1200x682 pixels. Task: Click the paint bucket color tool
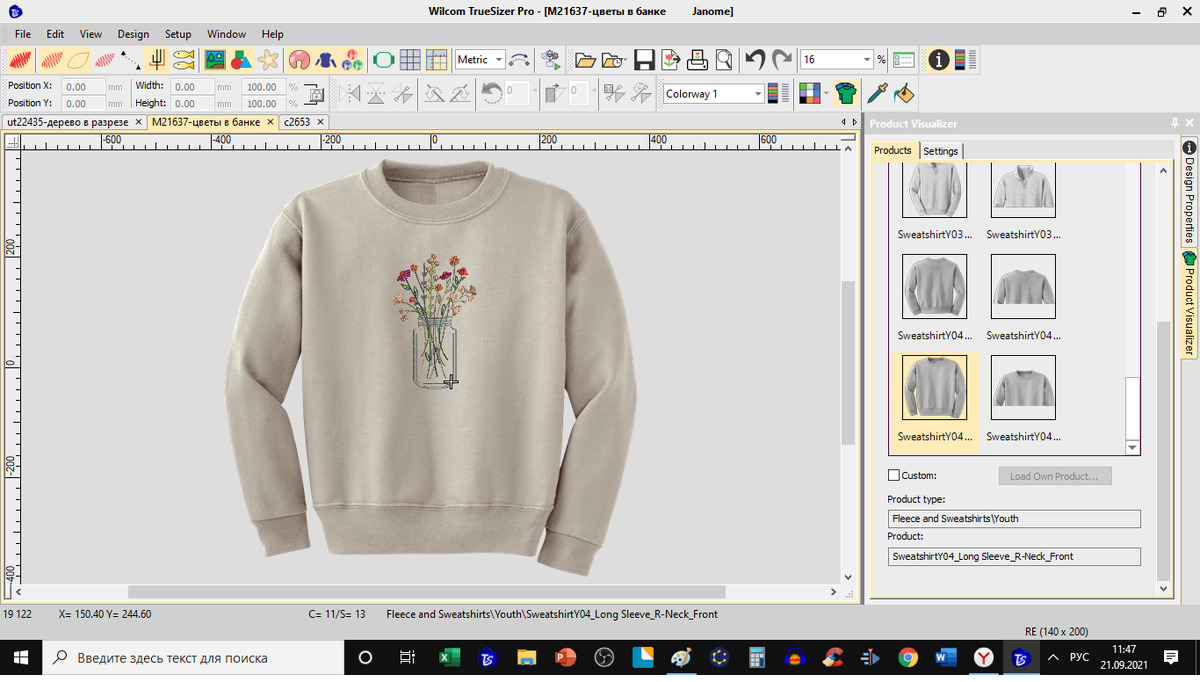tap(903, 93)
